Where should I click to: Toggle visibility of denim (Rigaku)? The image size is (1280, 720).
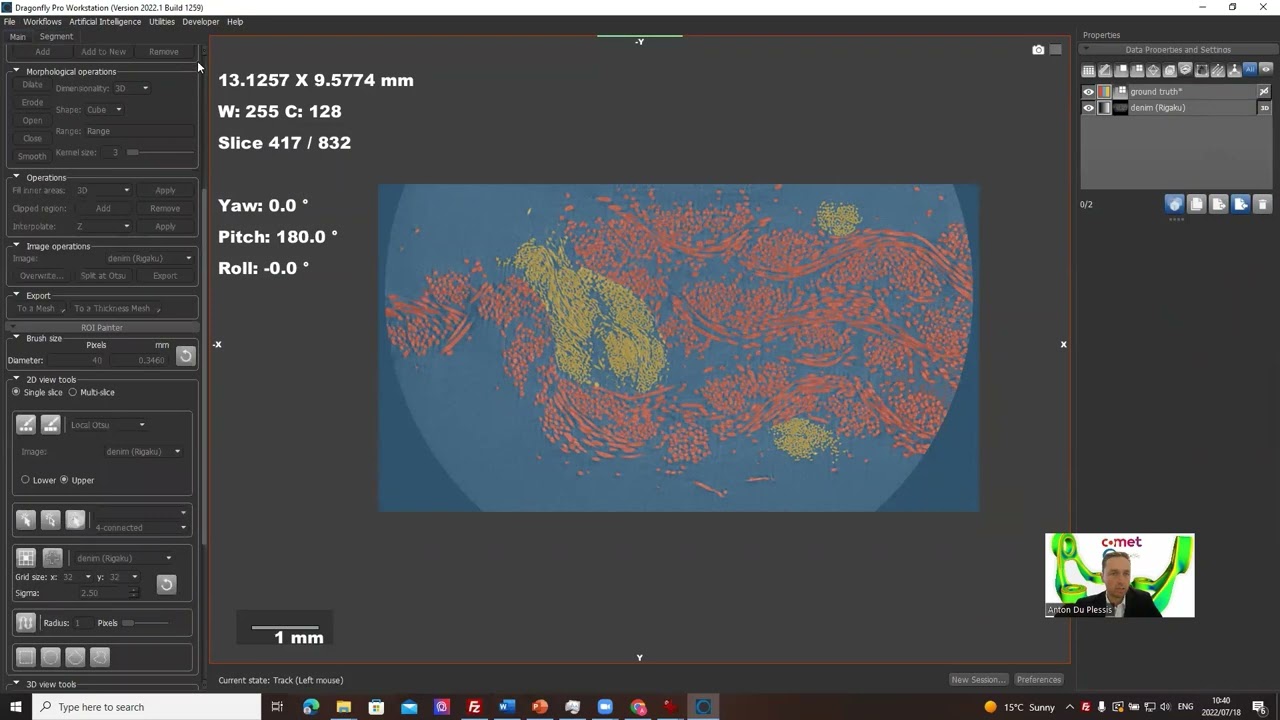pyautogui.click(x=1089, y=108)
